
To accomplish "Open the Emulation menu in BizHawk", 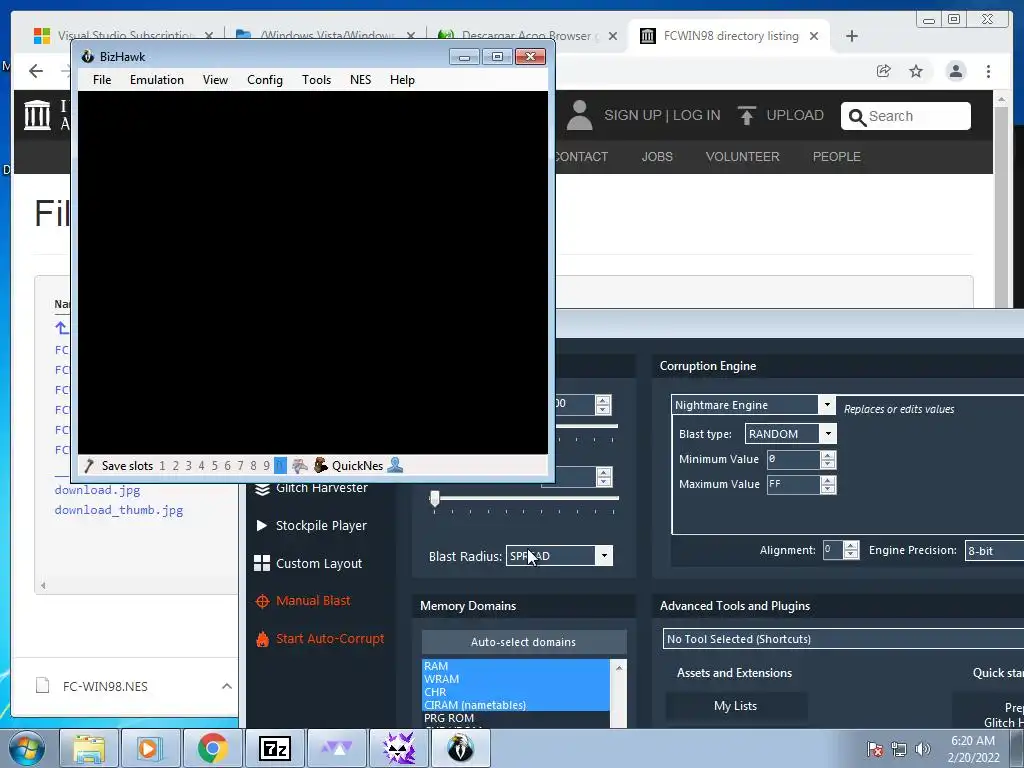I will point(157,80).
